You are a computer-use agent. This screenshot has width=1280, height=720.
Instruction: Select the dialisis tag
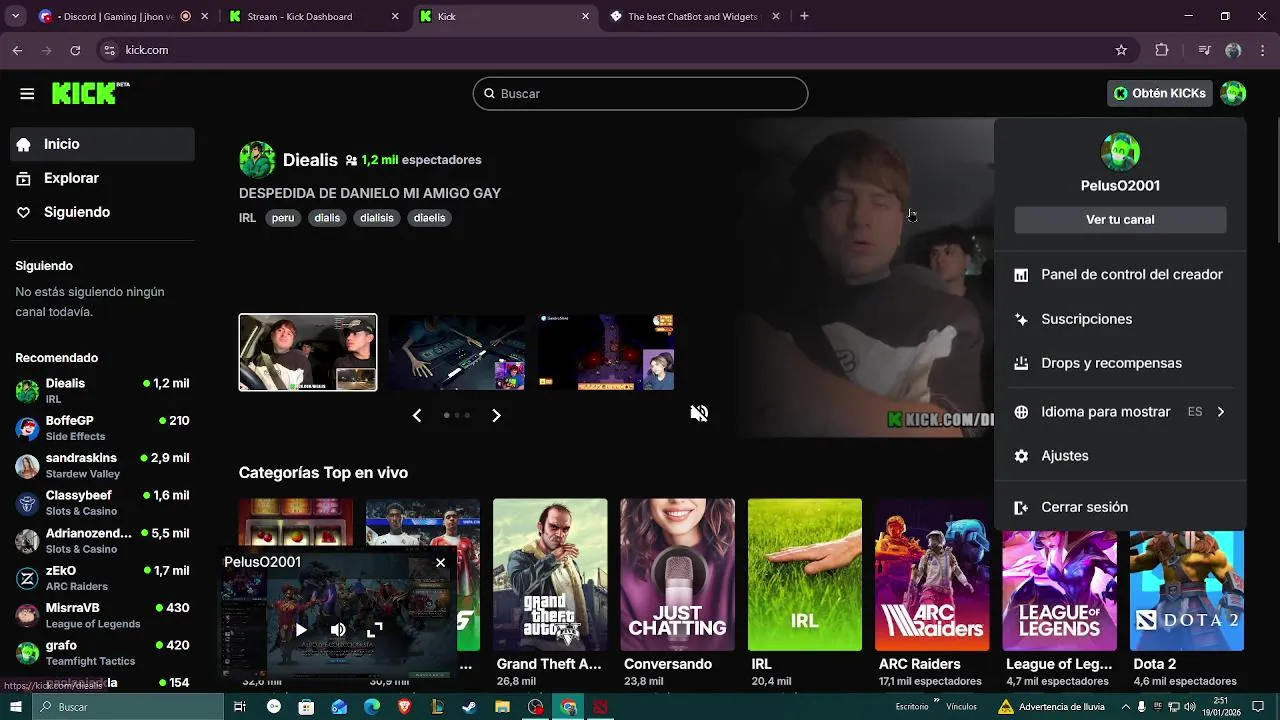377,218
